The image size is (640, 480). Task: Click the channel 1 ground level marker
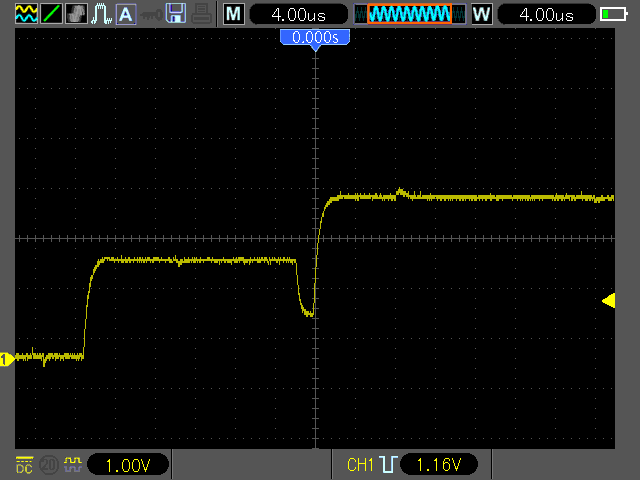[x=7, y=359]
